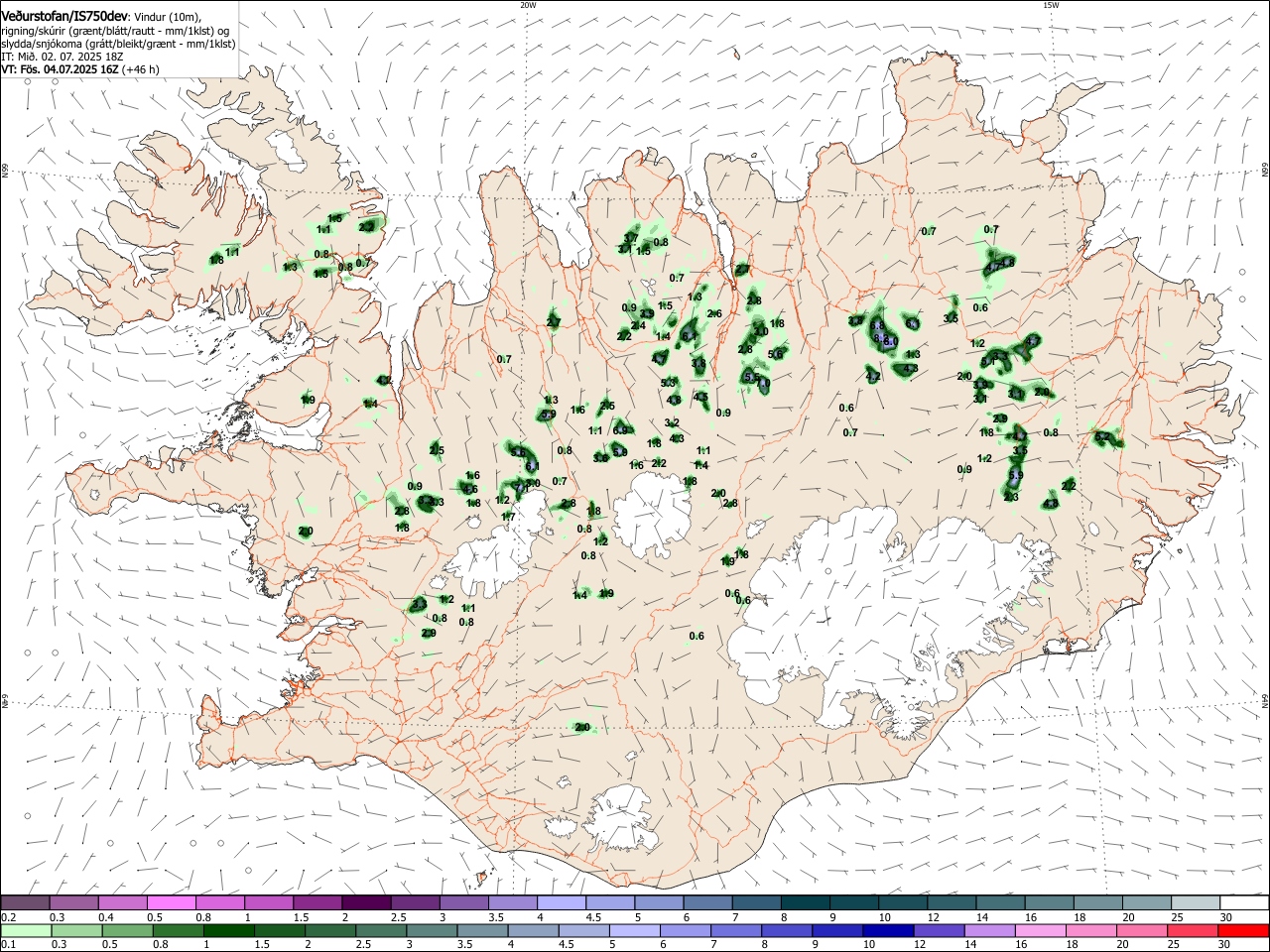
Task: Click the 0.2 label on the snow scale
Action: [x=8, y=917]
